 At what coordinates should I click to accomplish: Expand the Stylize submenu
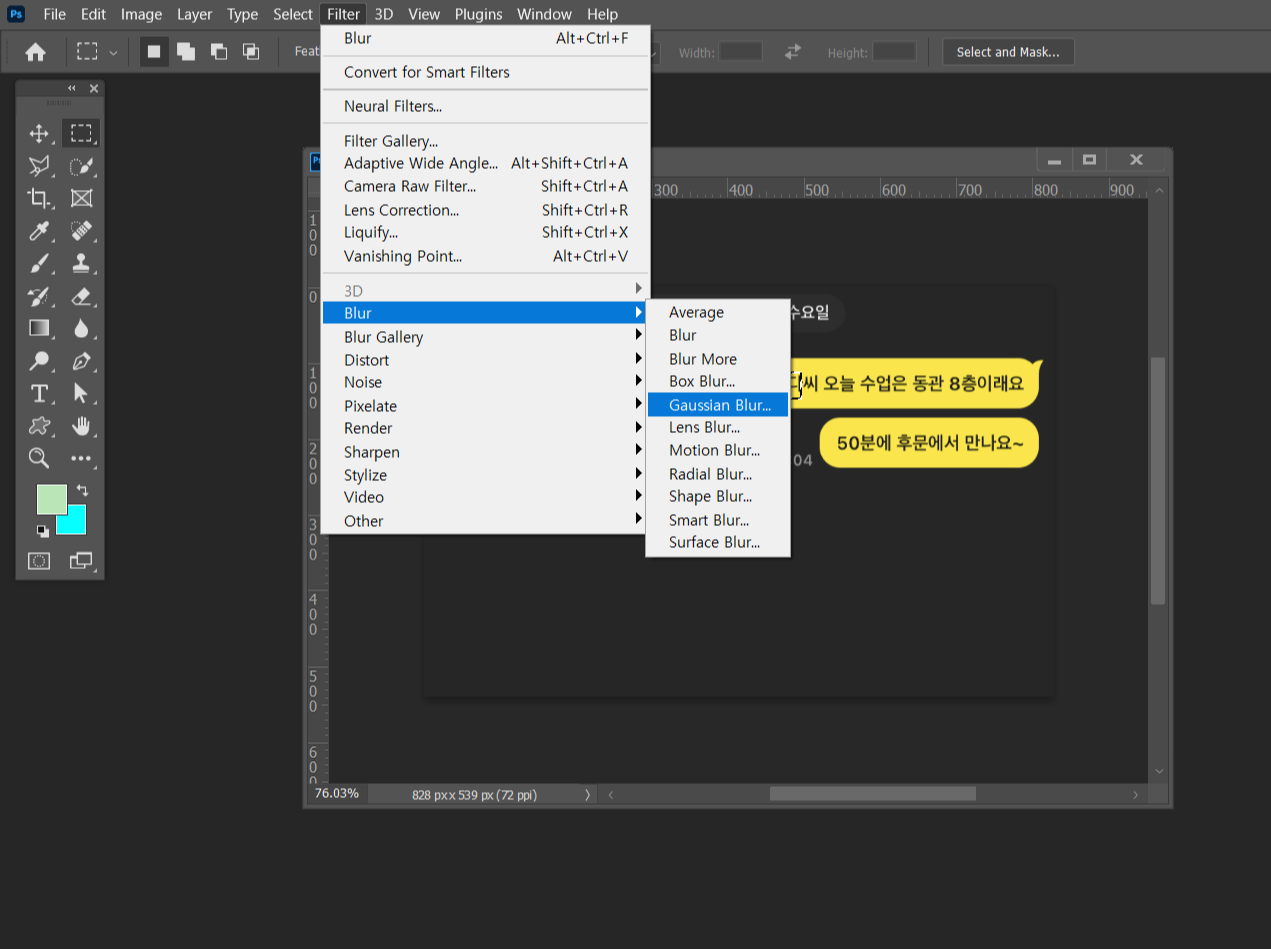(x=484, y=475)
